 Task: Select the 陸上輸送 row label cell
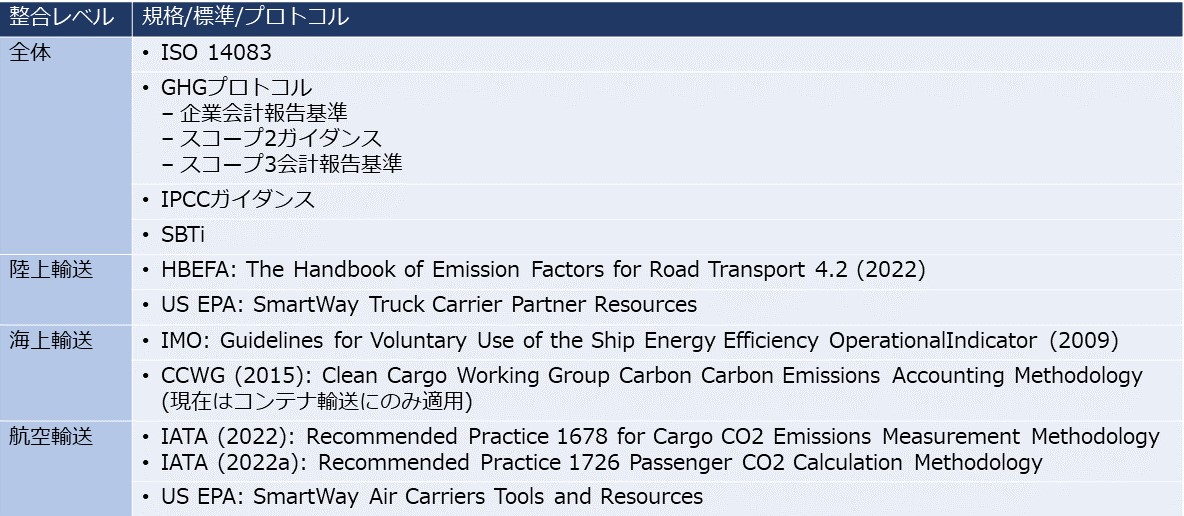[66, 289]
